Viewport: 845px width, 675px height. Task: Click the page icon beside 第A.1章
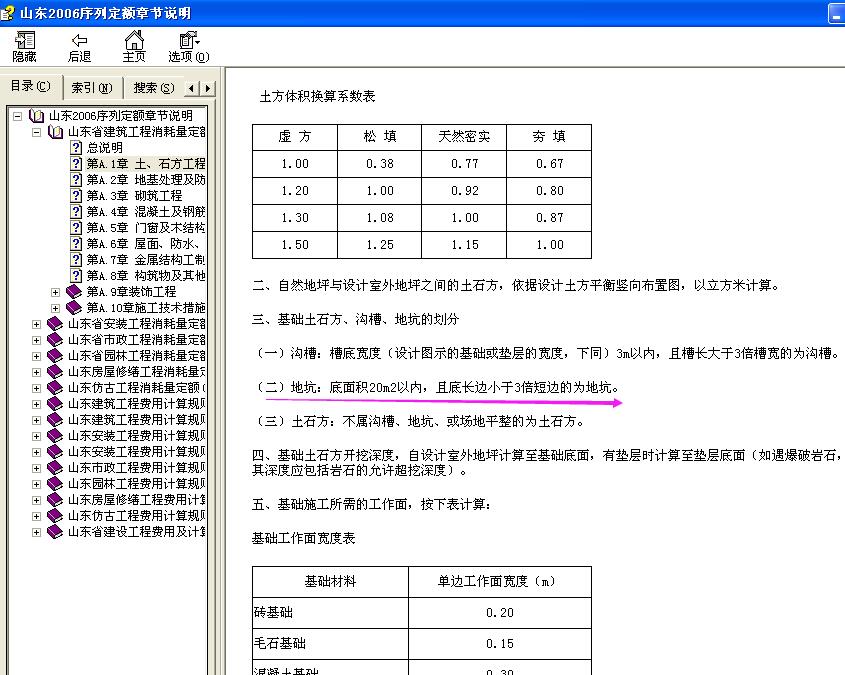[x=77, y=164]
